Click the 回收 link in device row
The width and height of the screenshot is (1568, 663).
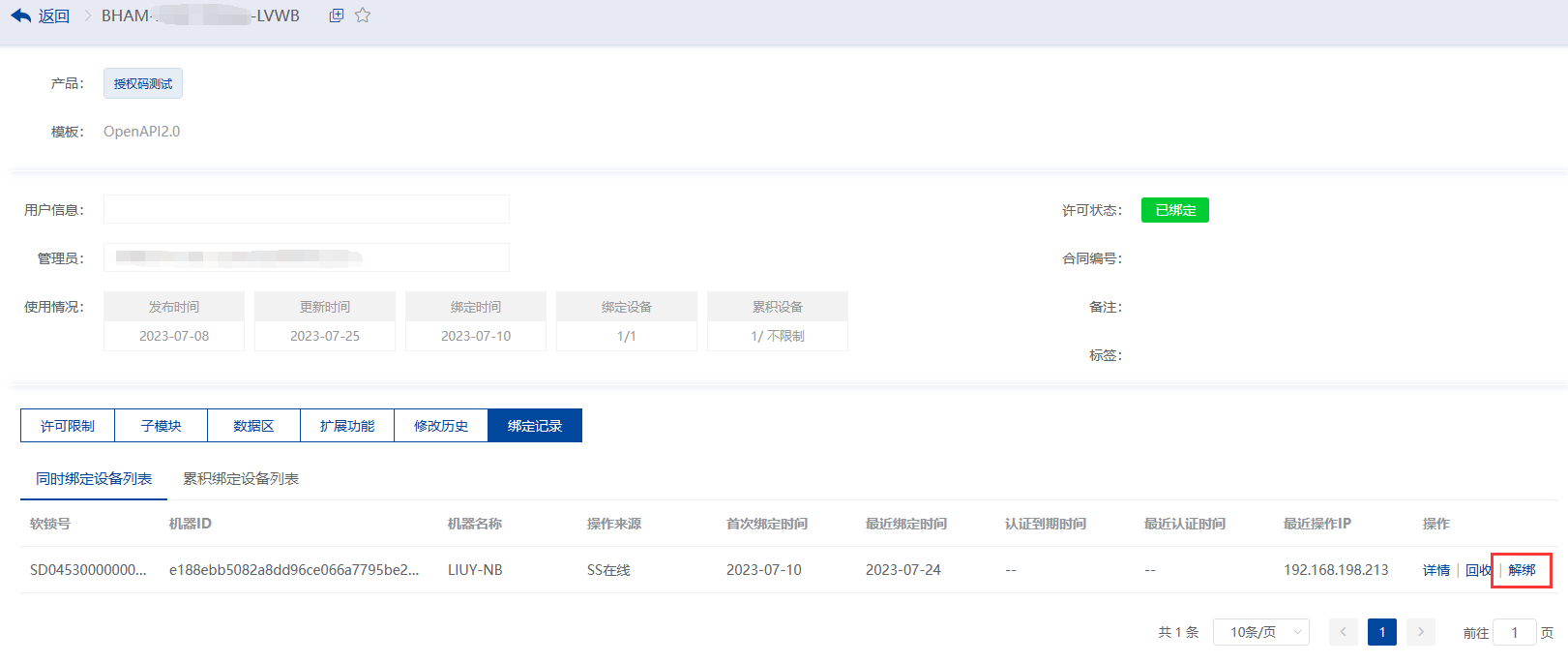[x=1478, y=570]
